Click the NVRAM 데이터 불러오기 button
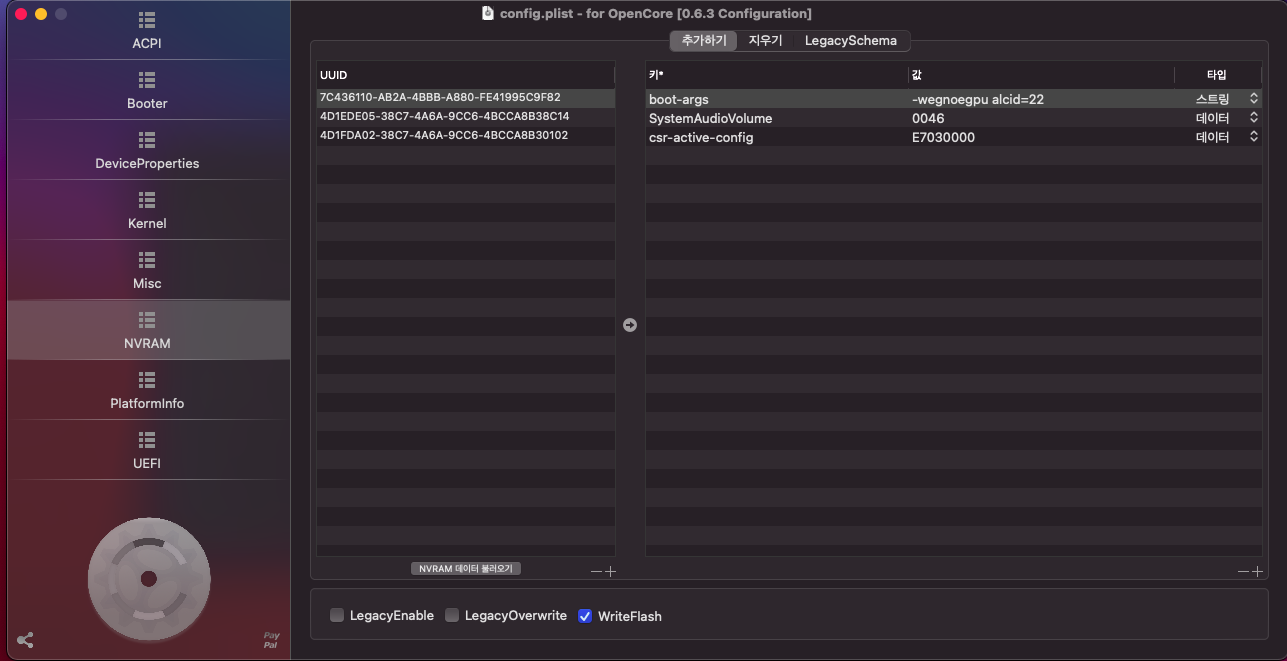Viewport: 1287px width, 661px height. pyautogui.click(x=466, y=568)
